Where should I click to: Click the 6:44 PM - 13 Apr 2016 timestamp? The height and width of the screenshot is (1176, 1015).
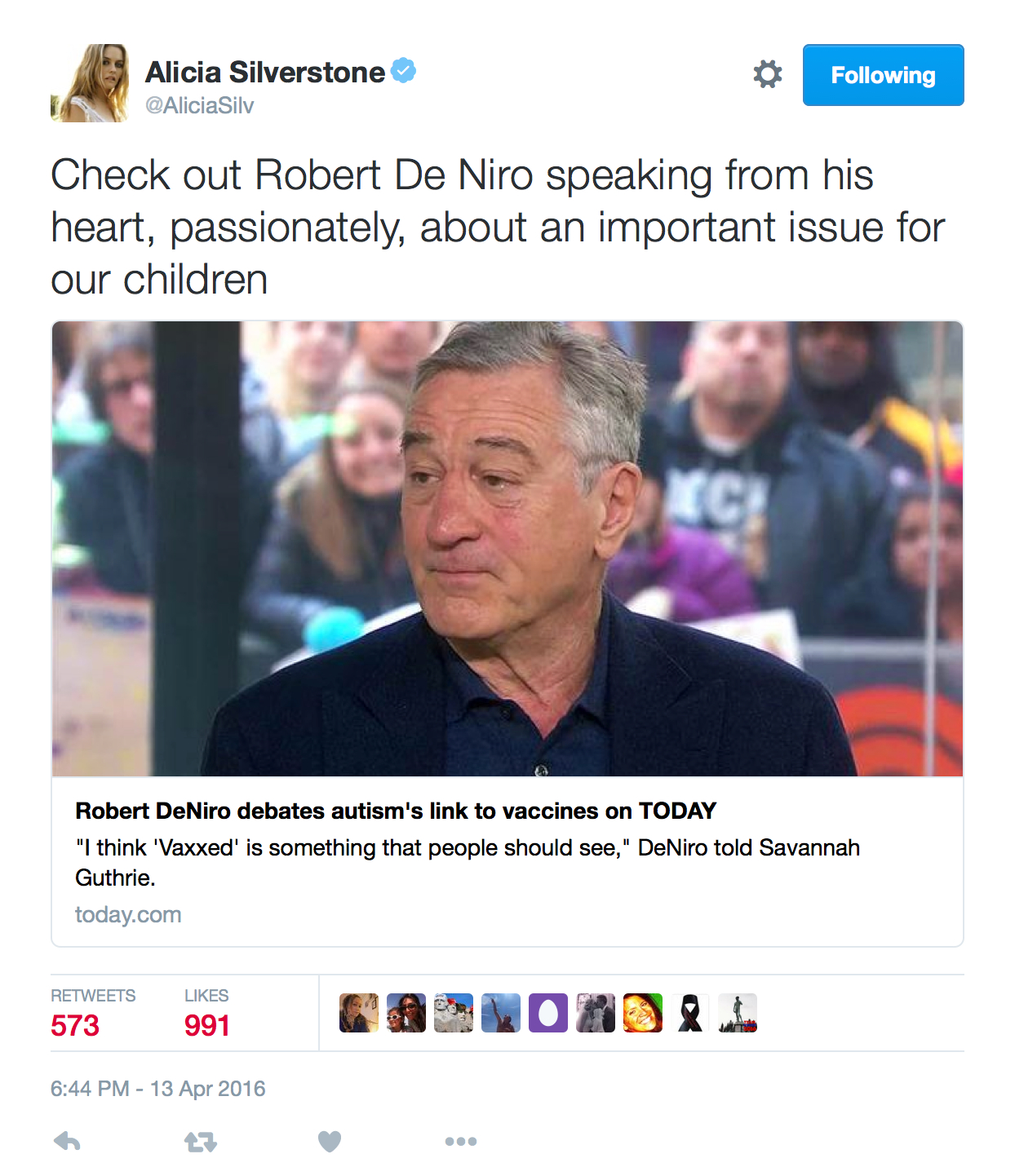158,1089
